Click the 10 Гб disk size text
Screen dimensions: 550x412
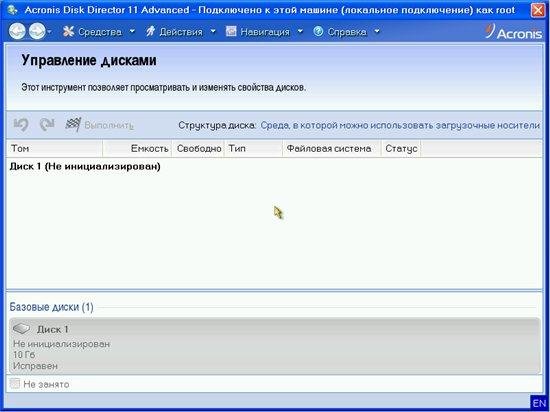tap(24, 355)
